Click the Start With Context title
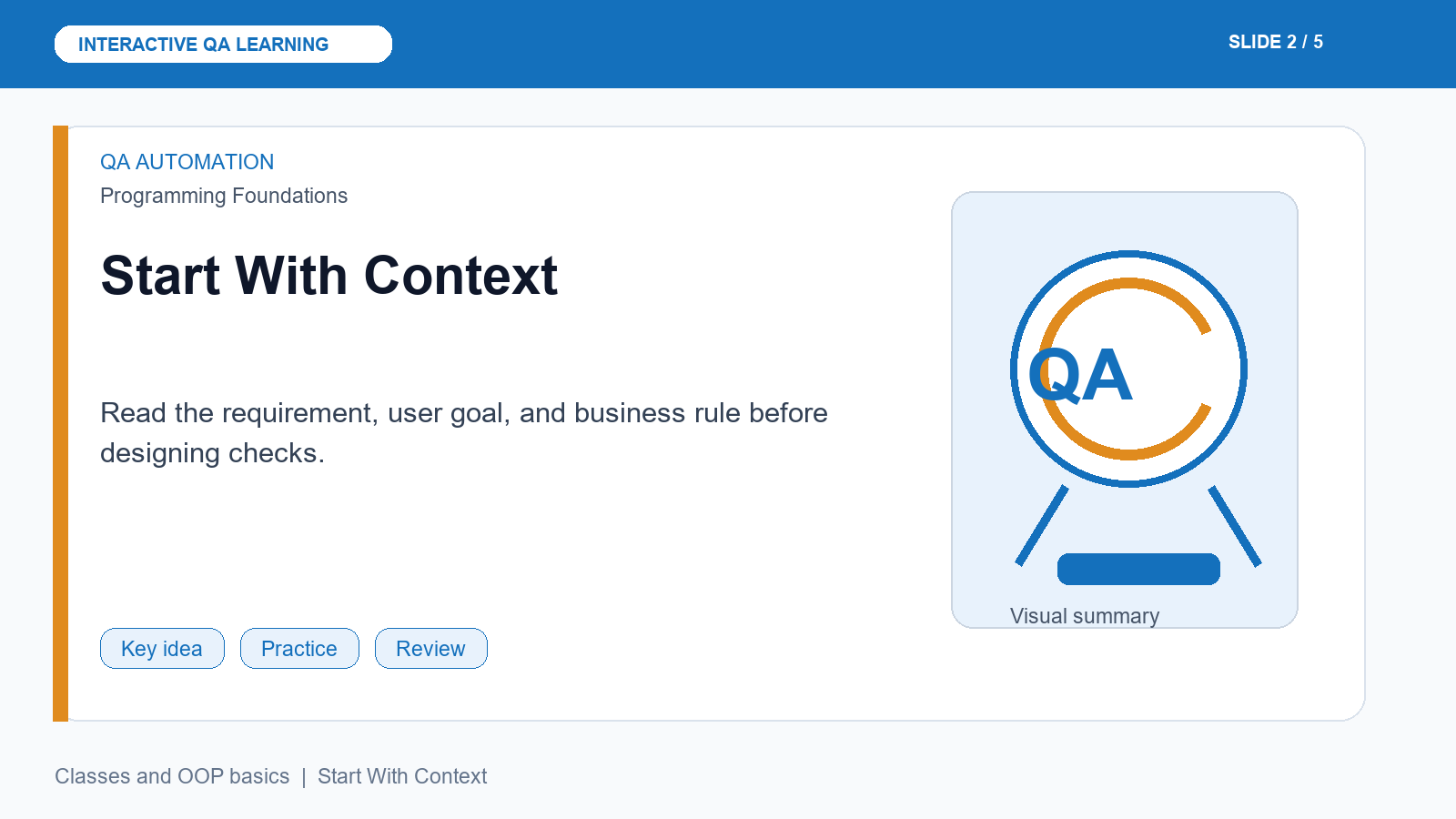Image resolution: width=1456 pixels, height=819 pixels. (329, 276)
